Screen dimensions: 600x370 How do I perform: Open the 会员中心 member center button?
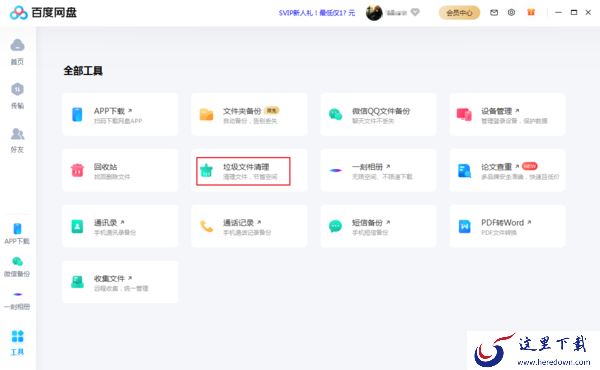[459, 13]
